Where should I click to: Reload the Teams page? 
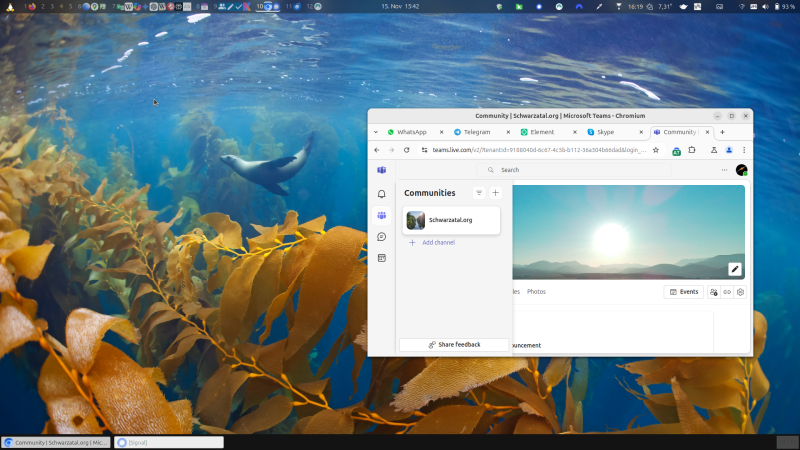pos(407,150)
